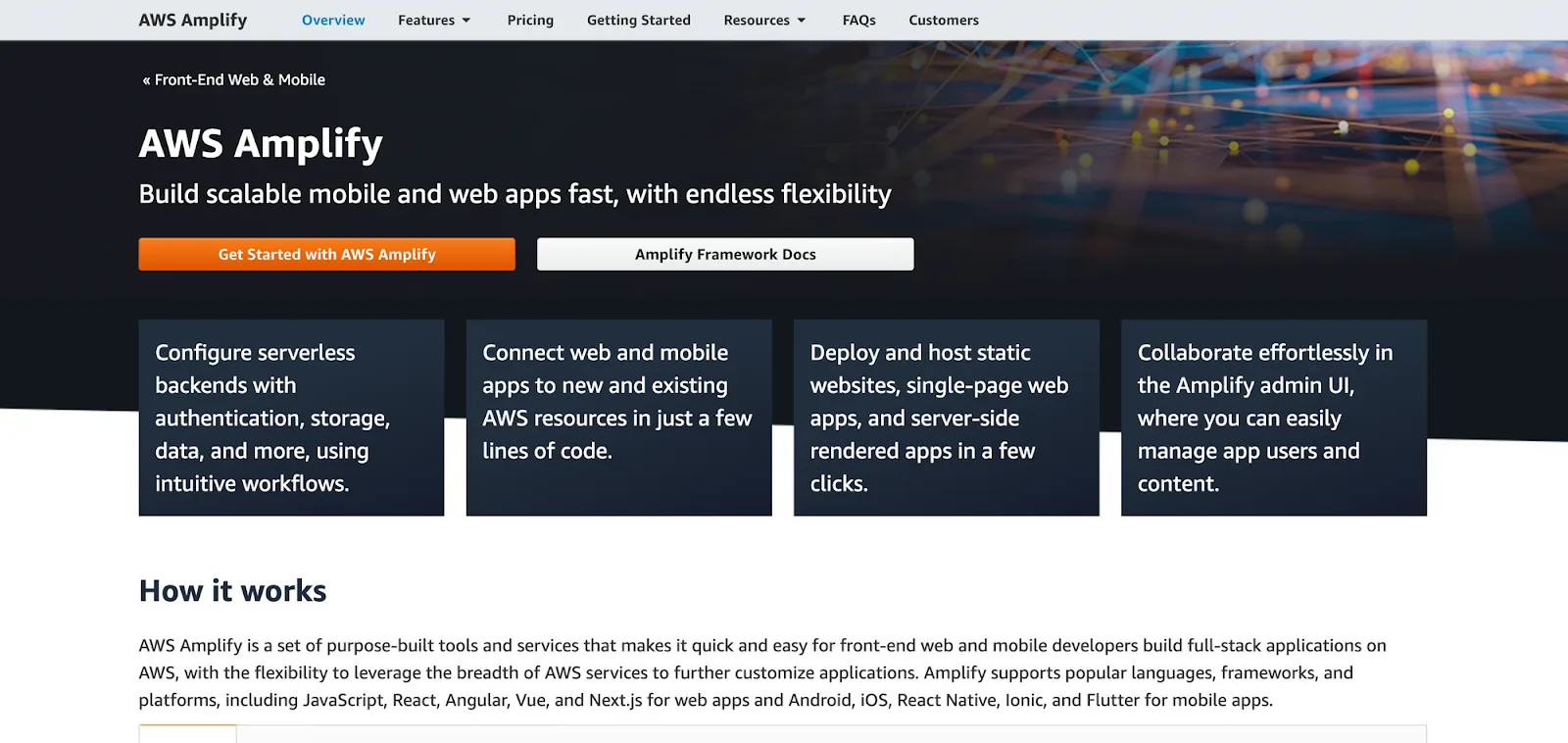Click Get Started with AWS Amplify button

point(327,254)
